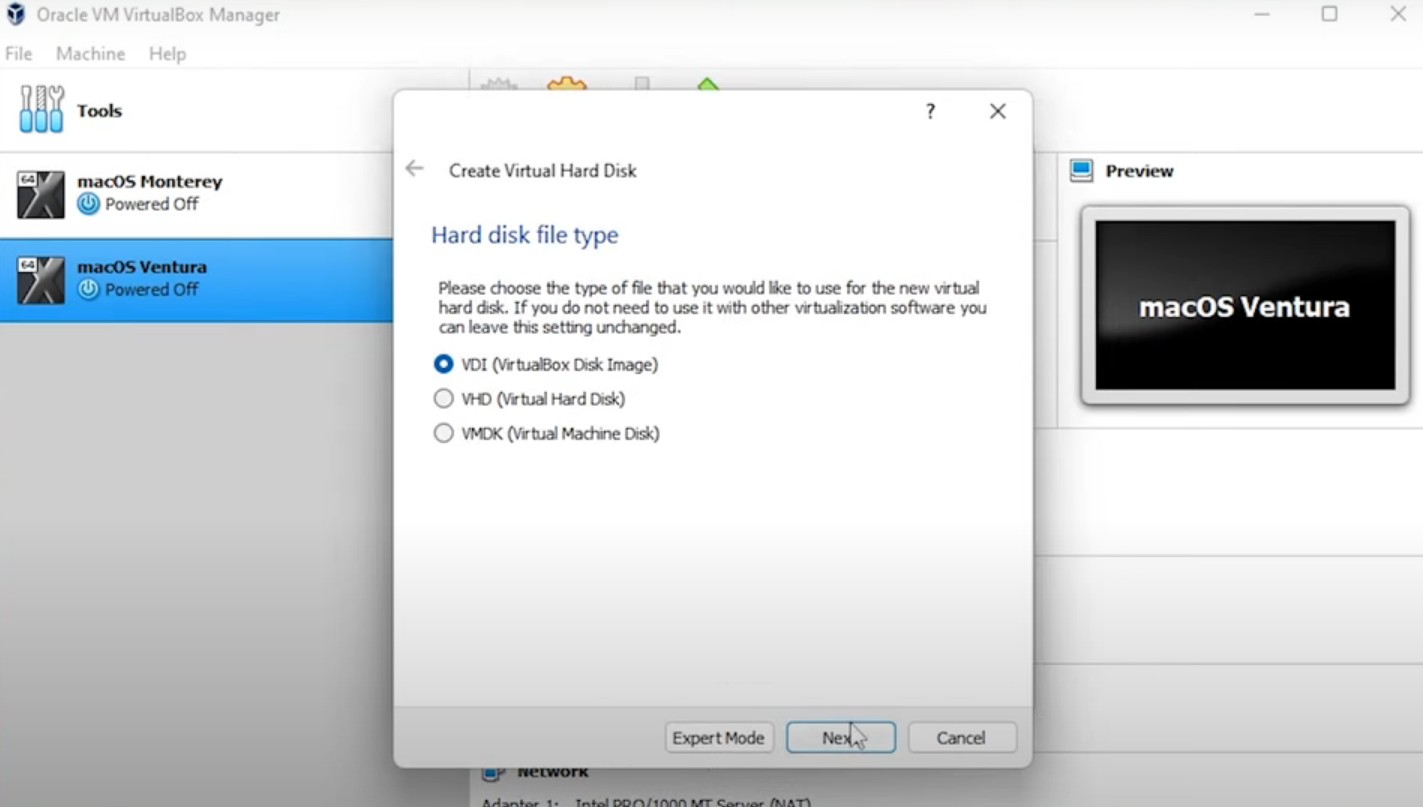Choose VHD (Virtual Hard Disk) radio button
The height and width of the screenshot is (807, 1423).
(443, 399)
